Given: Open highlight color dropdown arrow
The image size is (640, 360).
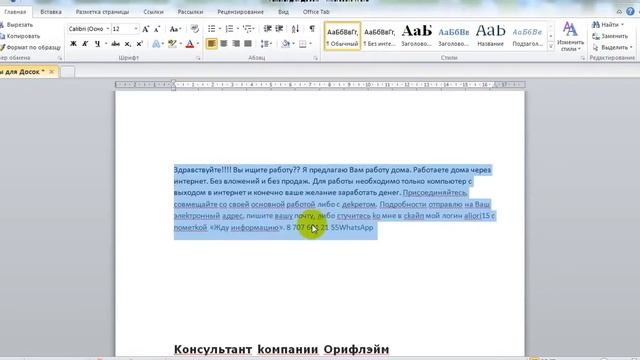Looking at the screenshot, I should [x=180, y=44].
